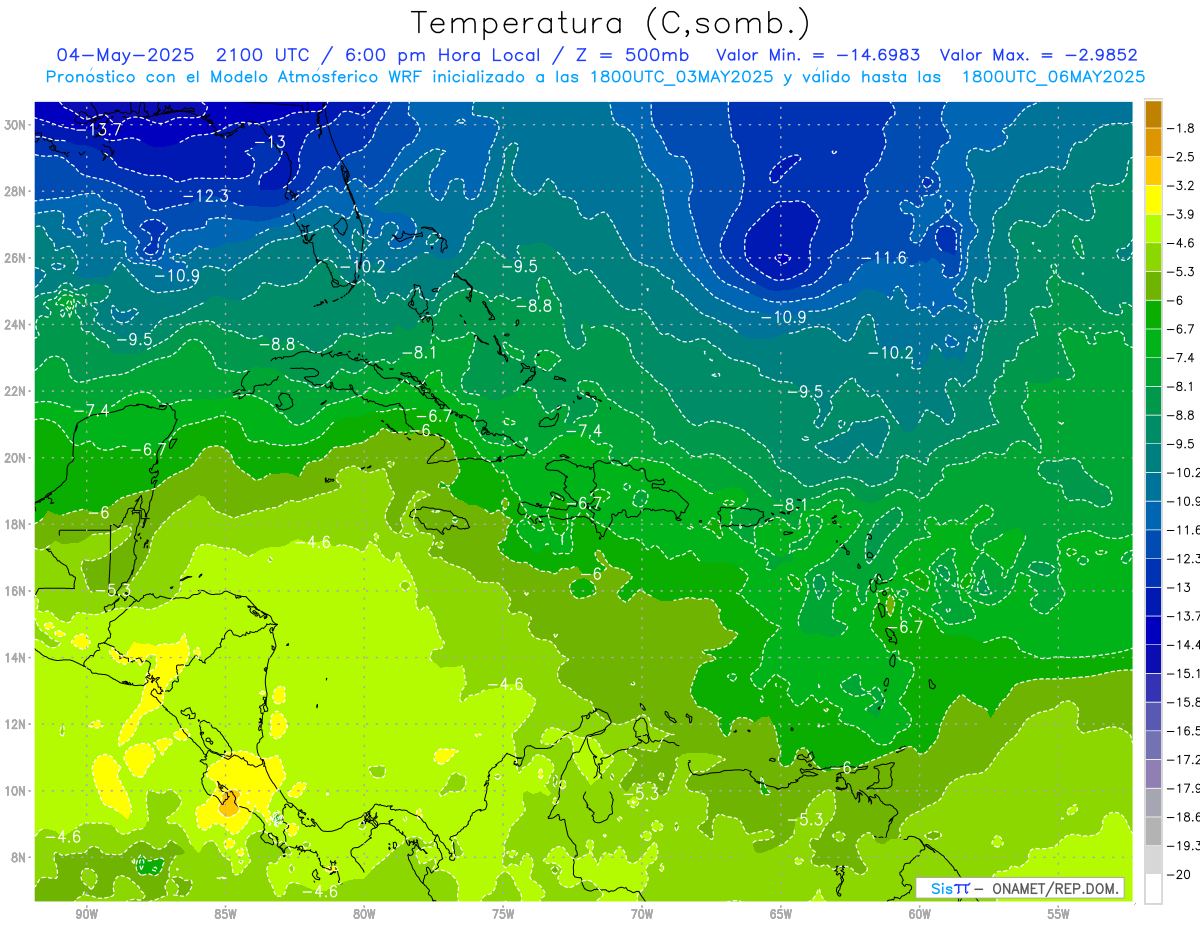
Task: Click the dark orange swatch atop the legend
Action: 1153,114
